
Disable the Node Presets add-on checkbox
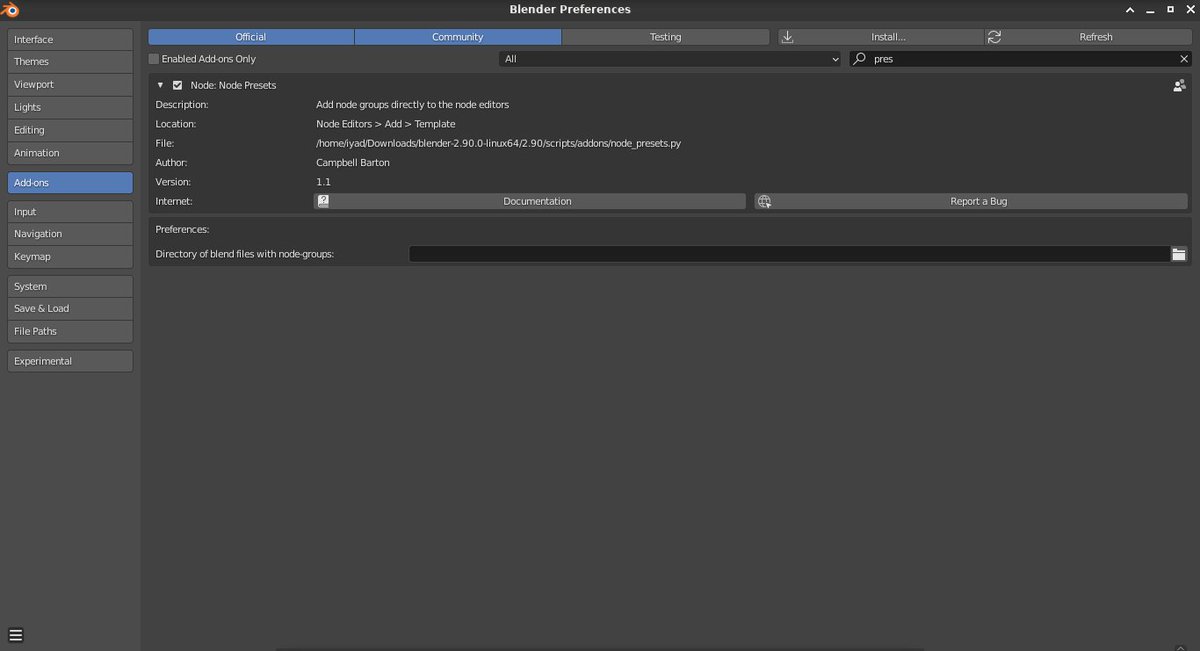[177, 86]
